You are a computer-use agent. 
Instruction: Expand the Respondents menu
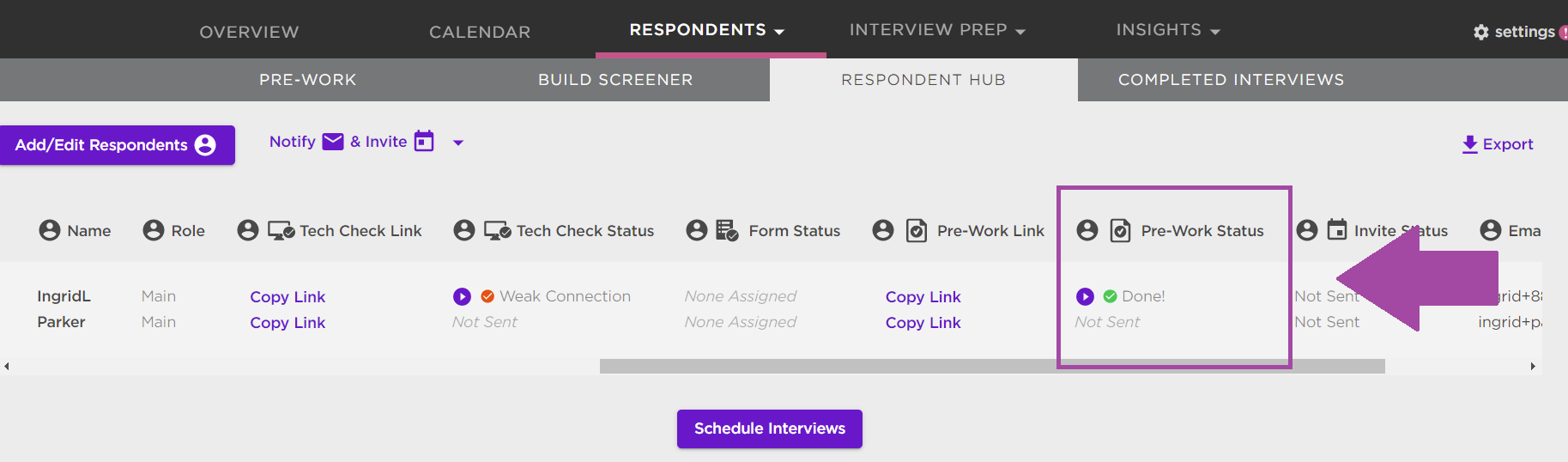point(706,30)
